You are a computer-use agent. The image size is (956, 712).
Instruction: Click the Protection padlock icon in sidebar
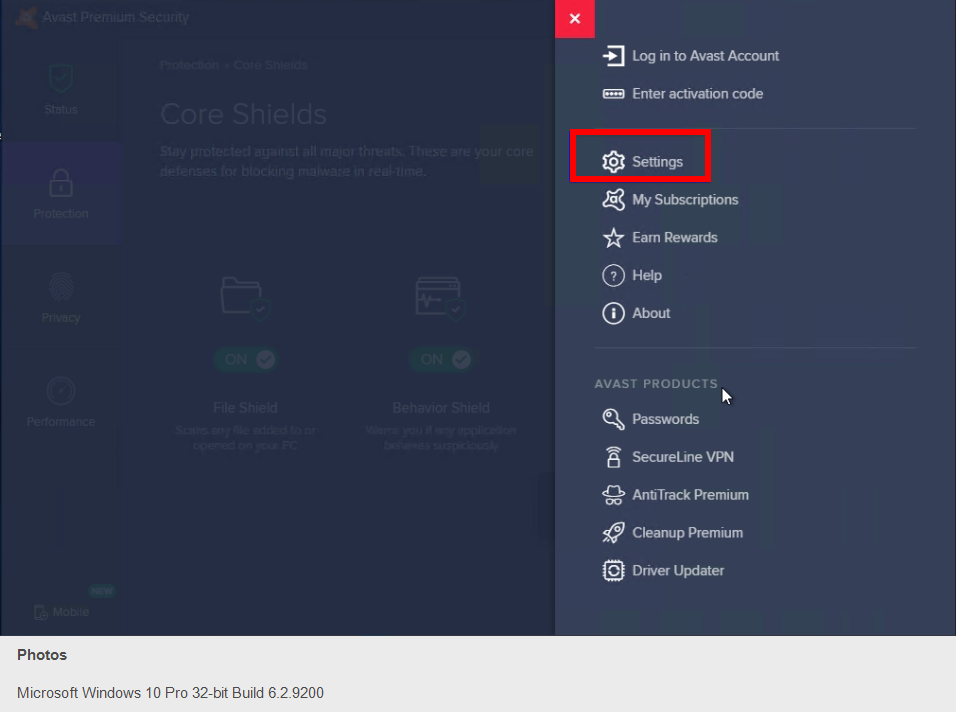pyautogui.click(x=61, y=183)
